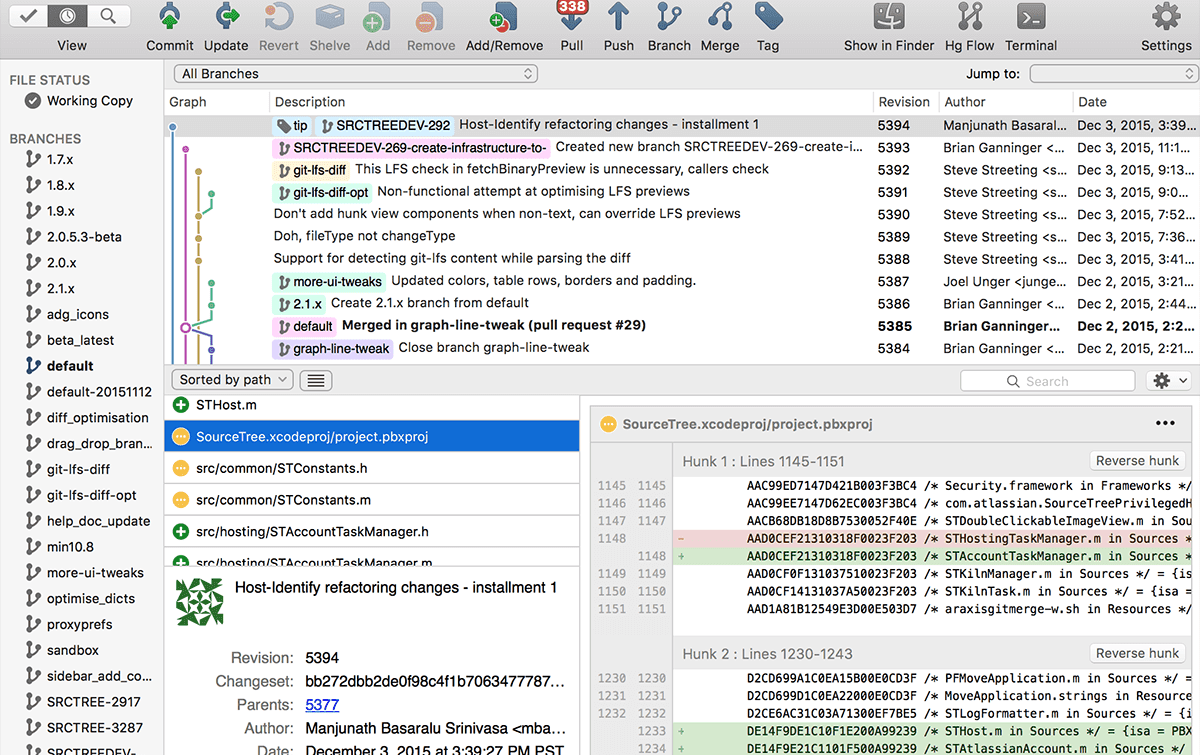Select the sandbox branch
The width and height of the screenshot is (1200, 755).
(73, 650)
